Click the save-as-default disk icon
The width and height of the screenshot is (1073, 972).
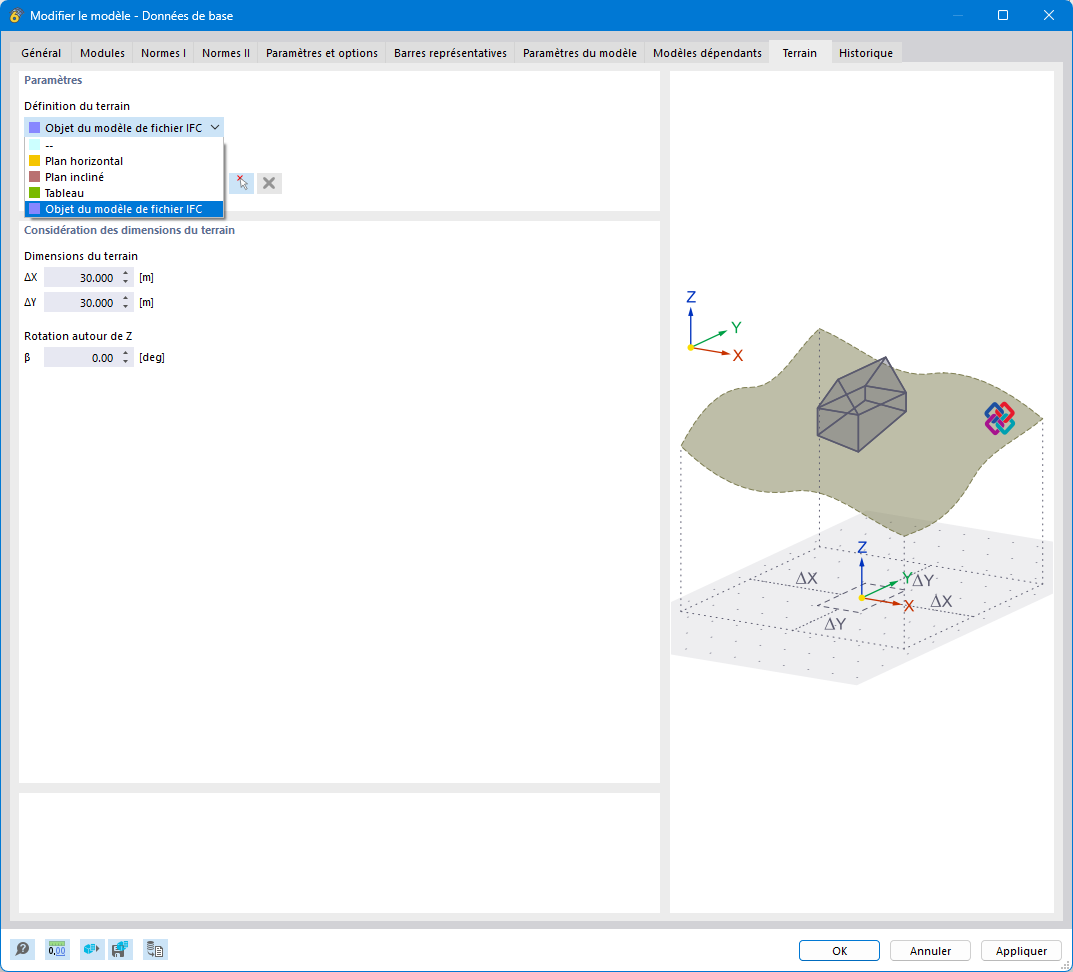click(x=120, y=949)
